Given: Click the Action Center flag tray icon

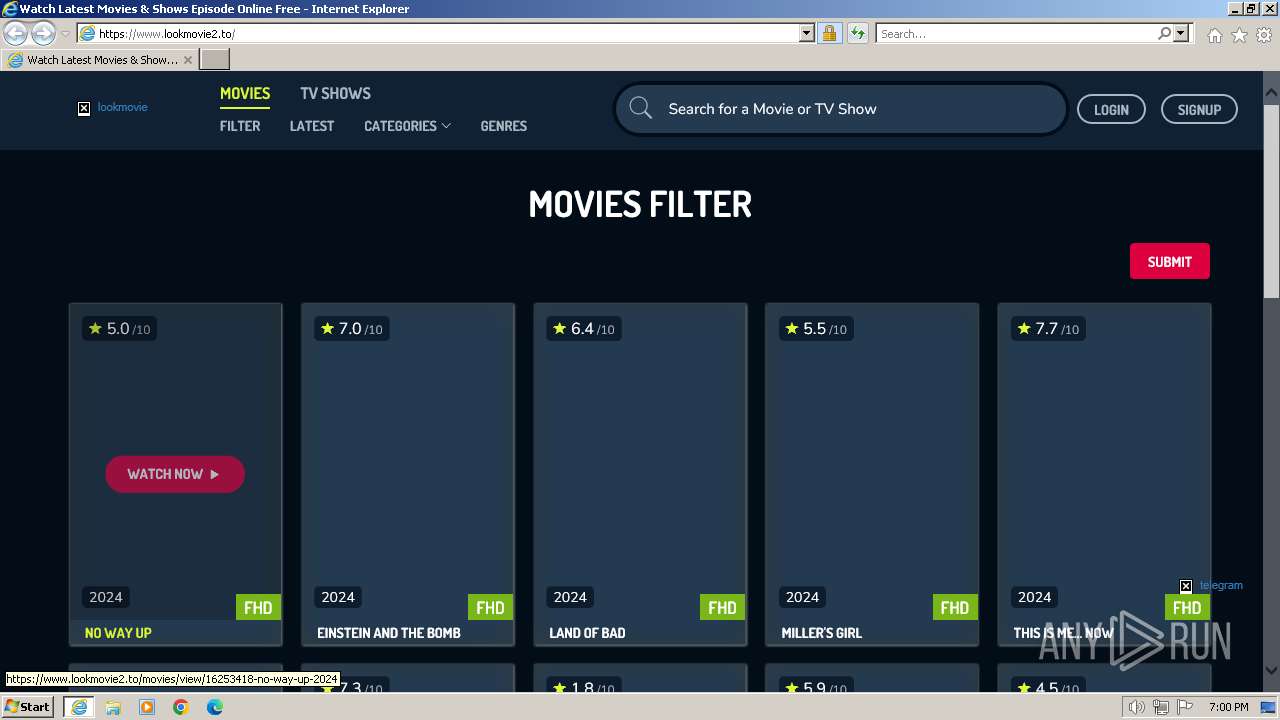Looking at the screenshot, I should [1185, 707].
